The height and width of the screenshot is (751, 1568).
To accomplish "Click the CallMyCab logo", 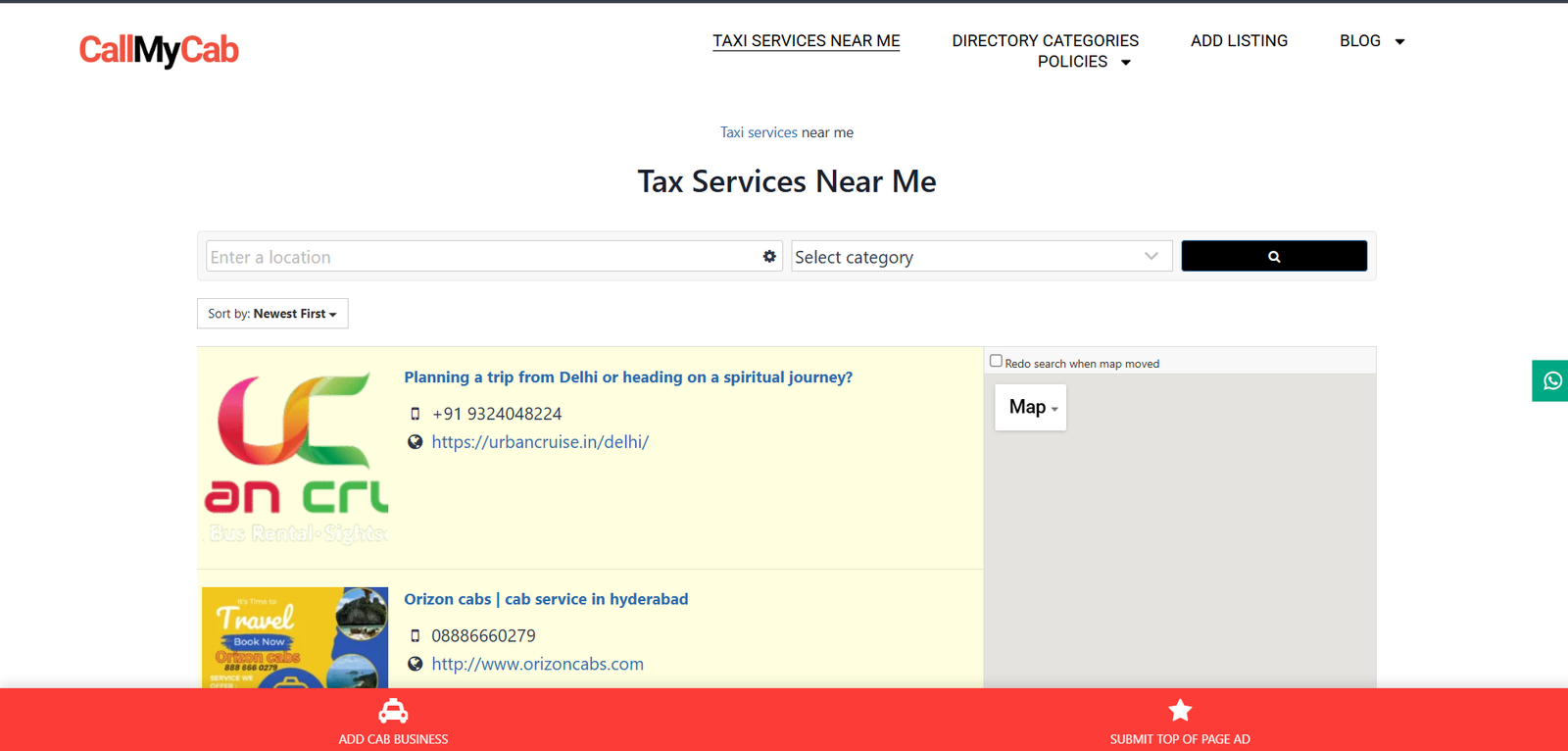I will [159, 50].
